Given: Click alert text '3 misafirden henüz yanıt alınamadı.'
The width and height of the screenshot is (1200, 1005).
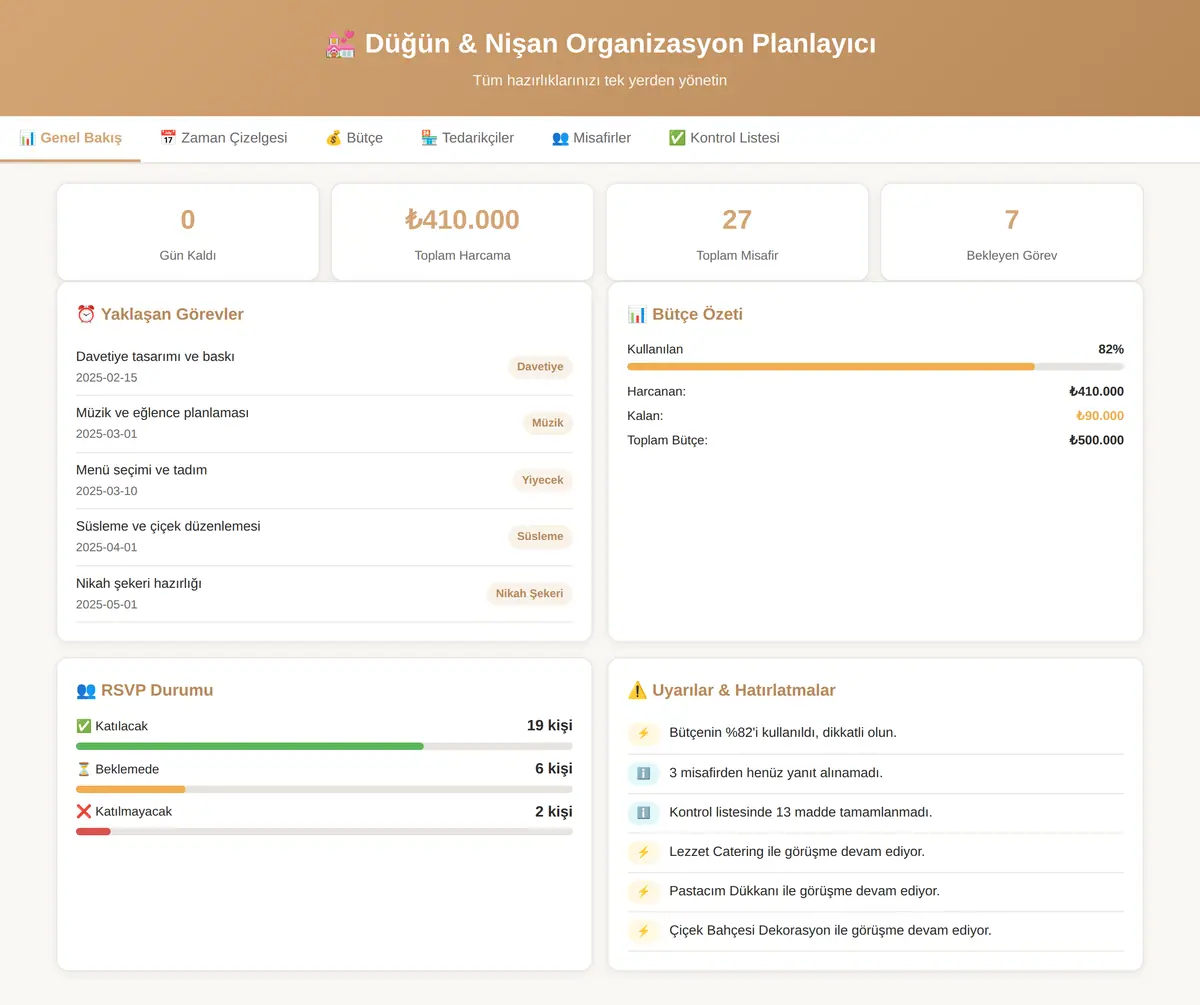Looking at the screenshot, I should (776, 773).
